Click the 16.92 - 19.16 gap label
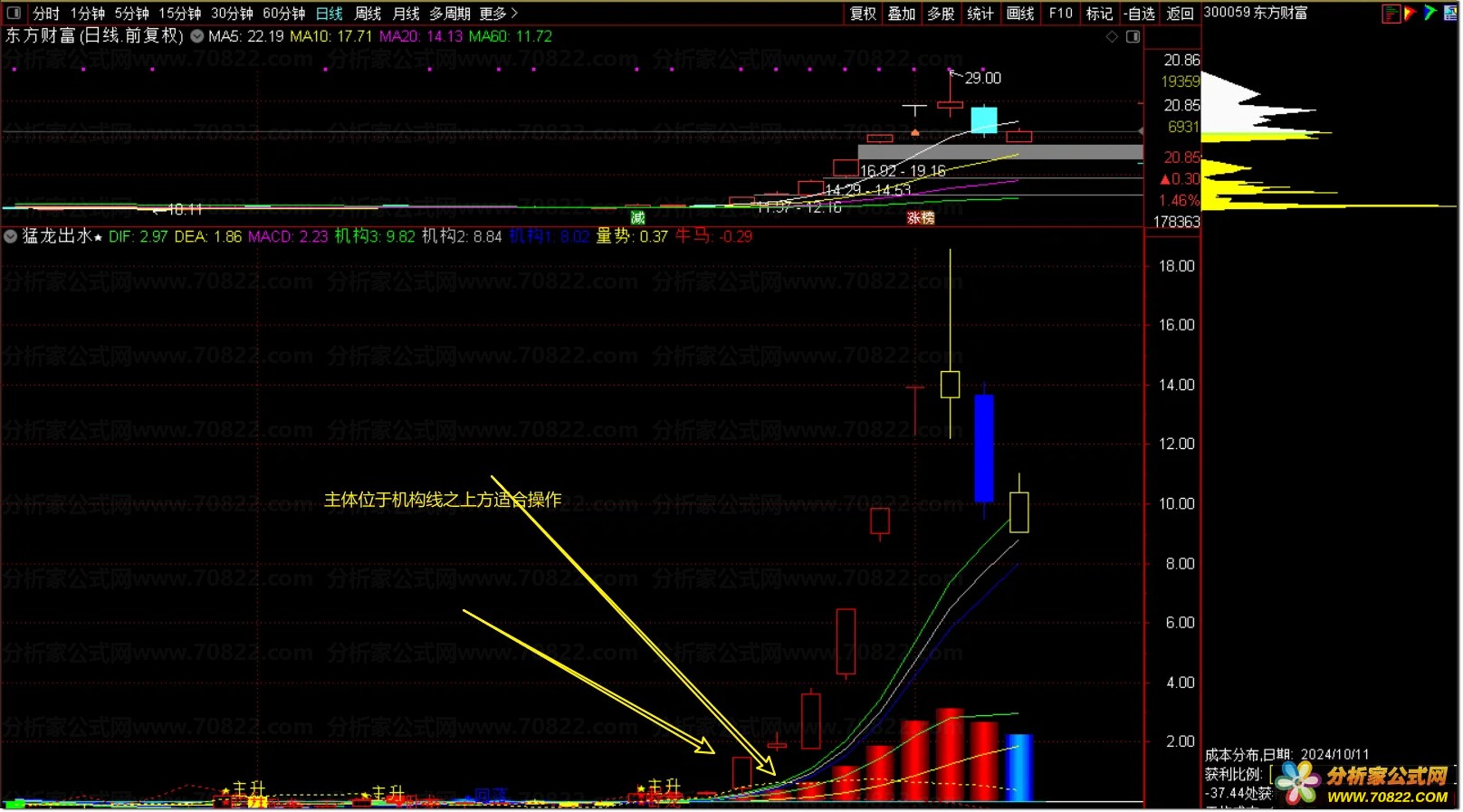The width and height of the screenshot is (1463, 812). [903, 170]
